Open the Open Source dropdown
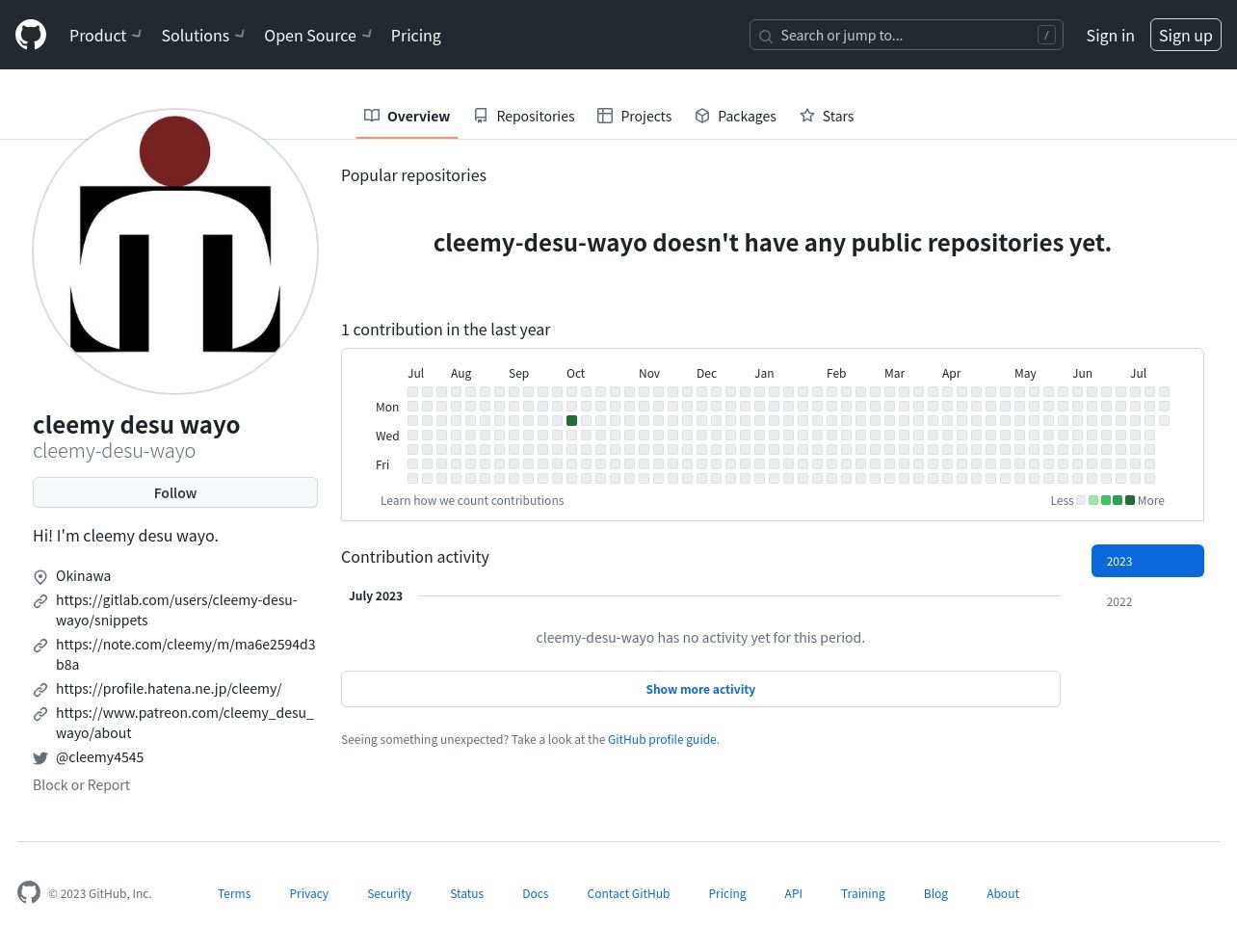This screenshot has width=1237, height=952. tap(318, 35)
